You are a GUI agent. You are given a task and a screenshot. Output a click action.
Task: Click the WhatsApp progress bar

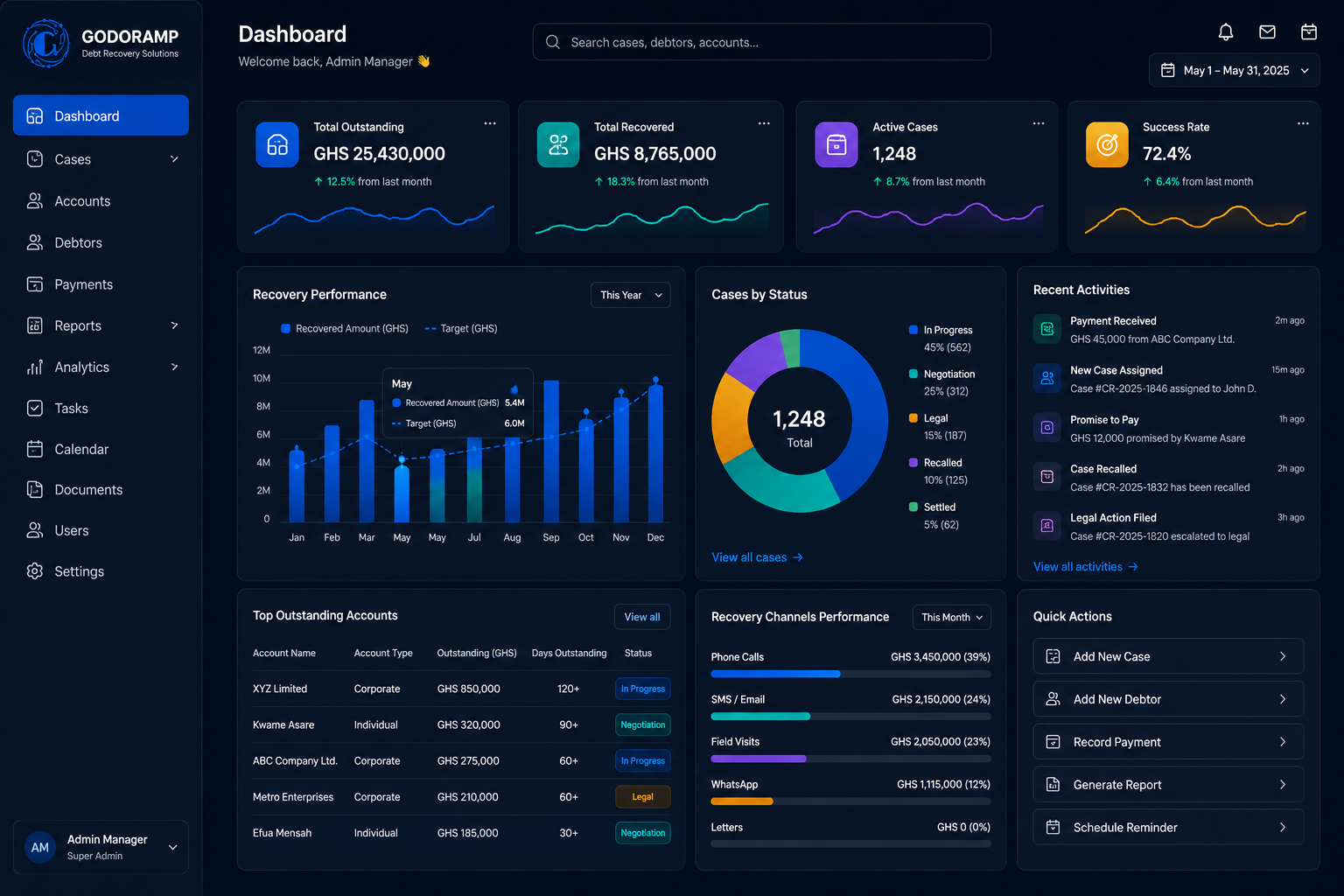tap(850, 801)
